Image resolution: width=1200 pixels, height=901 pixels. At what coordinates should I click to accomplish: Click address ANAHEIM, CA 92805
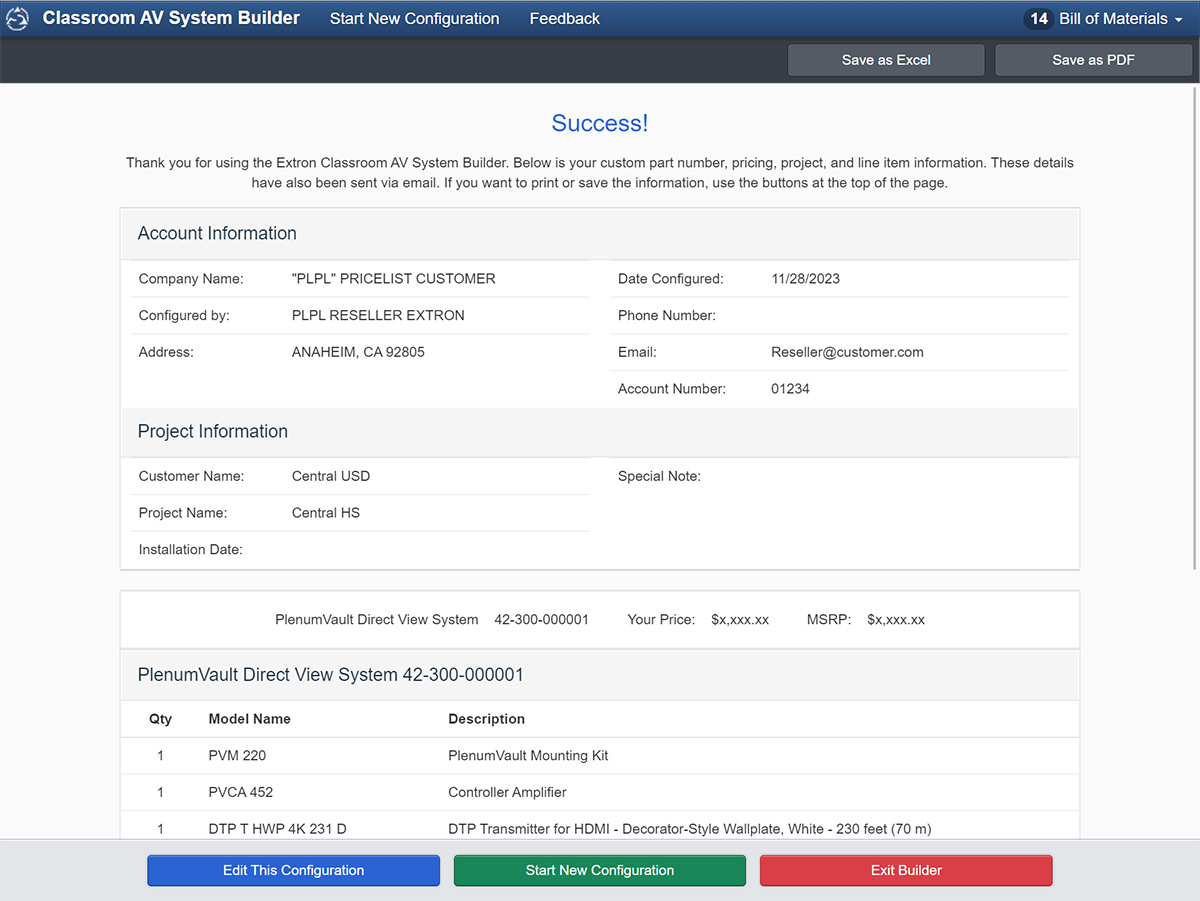click(358, 352)
